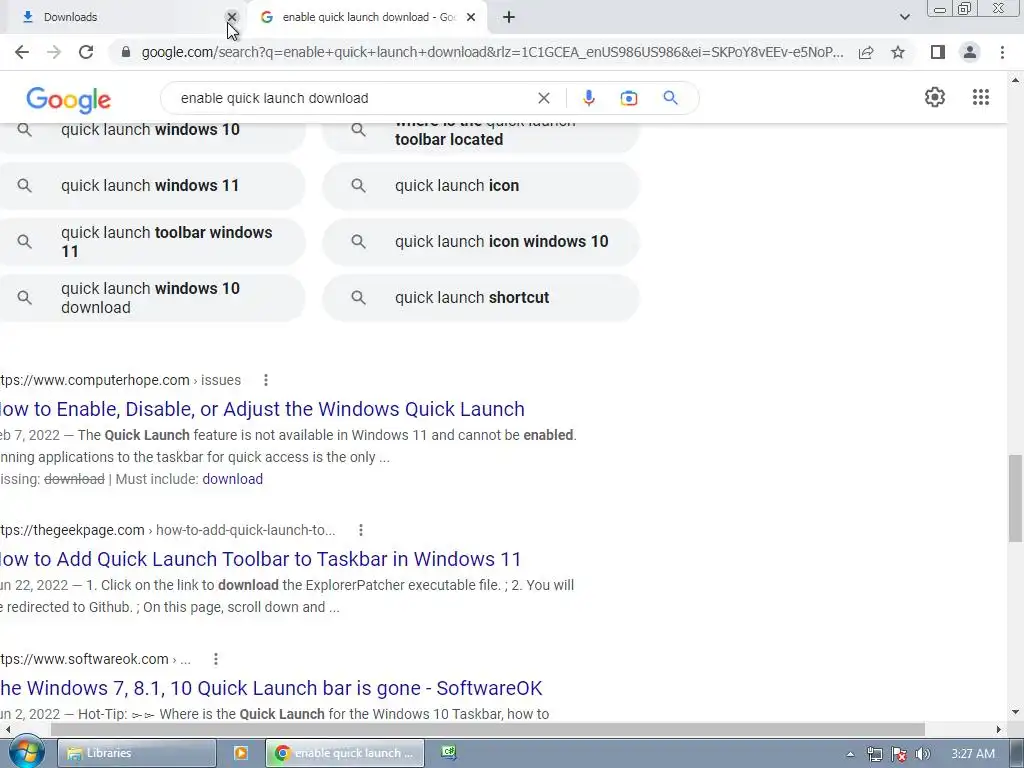
Task: Open more options for softwareok.com result
Action: (x=216, y=660)
